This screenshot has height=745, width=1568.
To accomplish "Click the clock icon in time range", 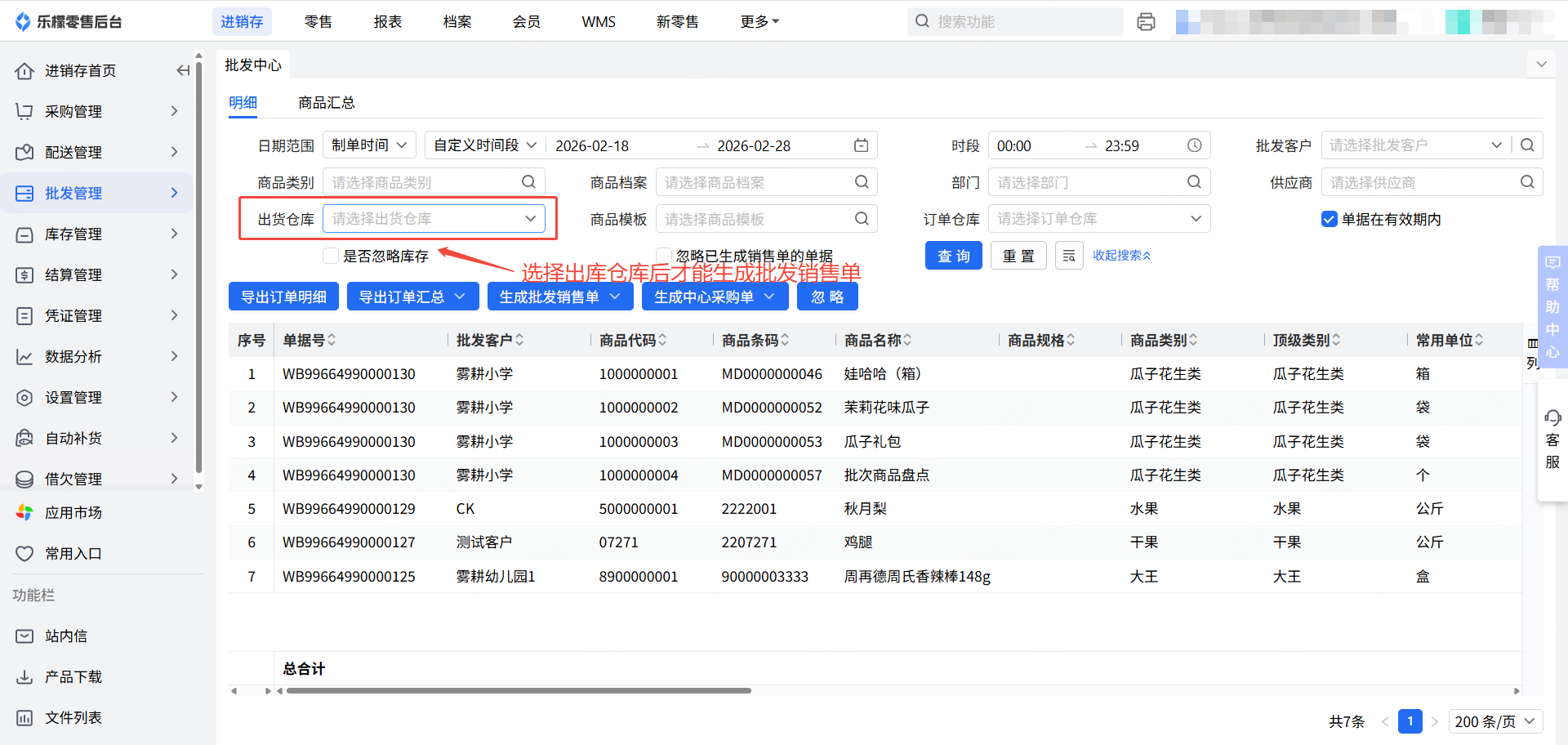I will [1194, 145].
